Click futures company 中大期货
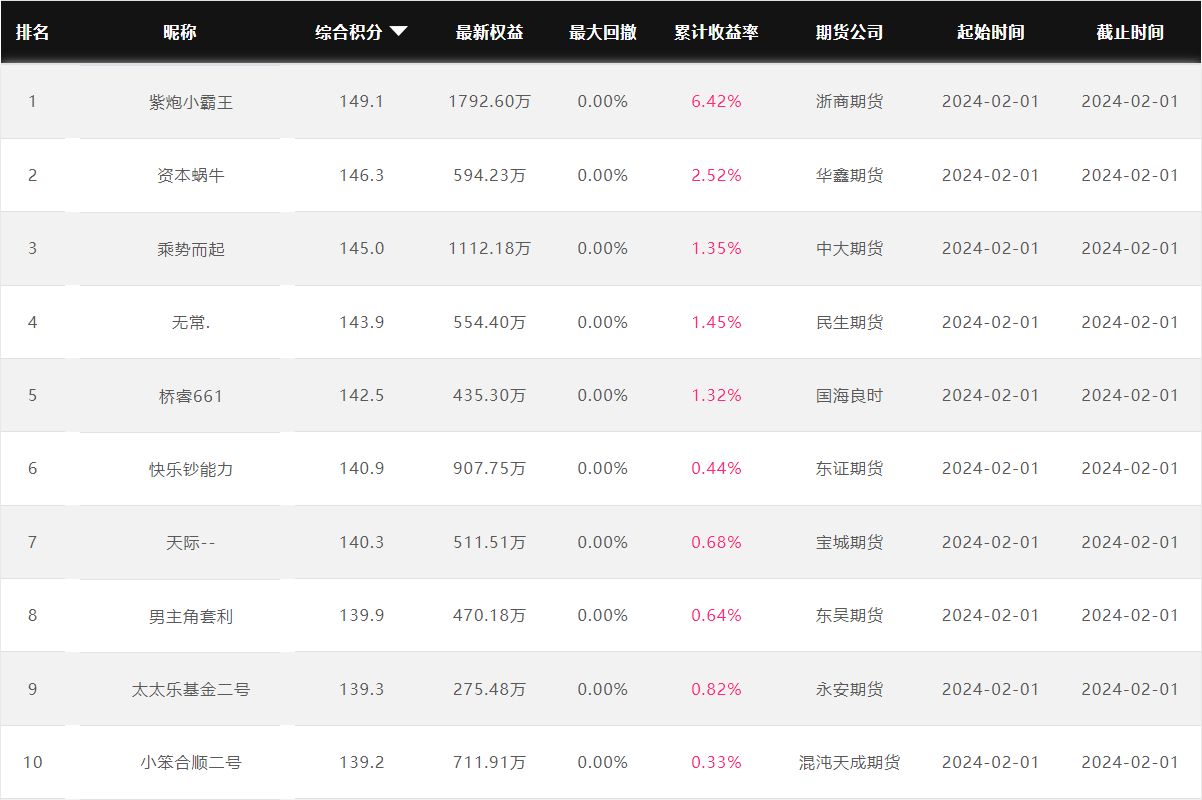This screenshot has height=800, width=1202. (x=850, y=249)
